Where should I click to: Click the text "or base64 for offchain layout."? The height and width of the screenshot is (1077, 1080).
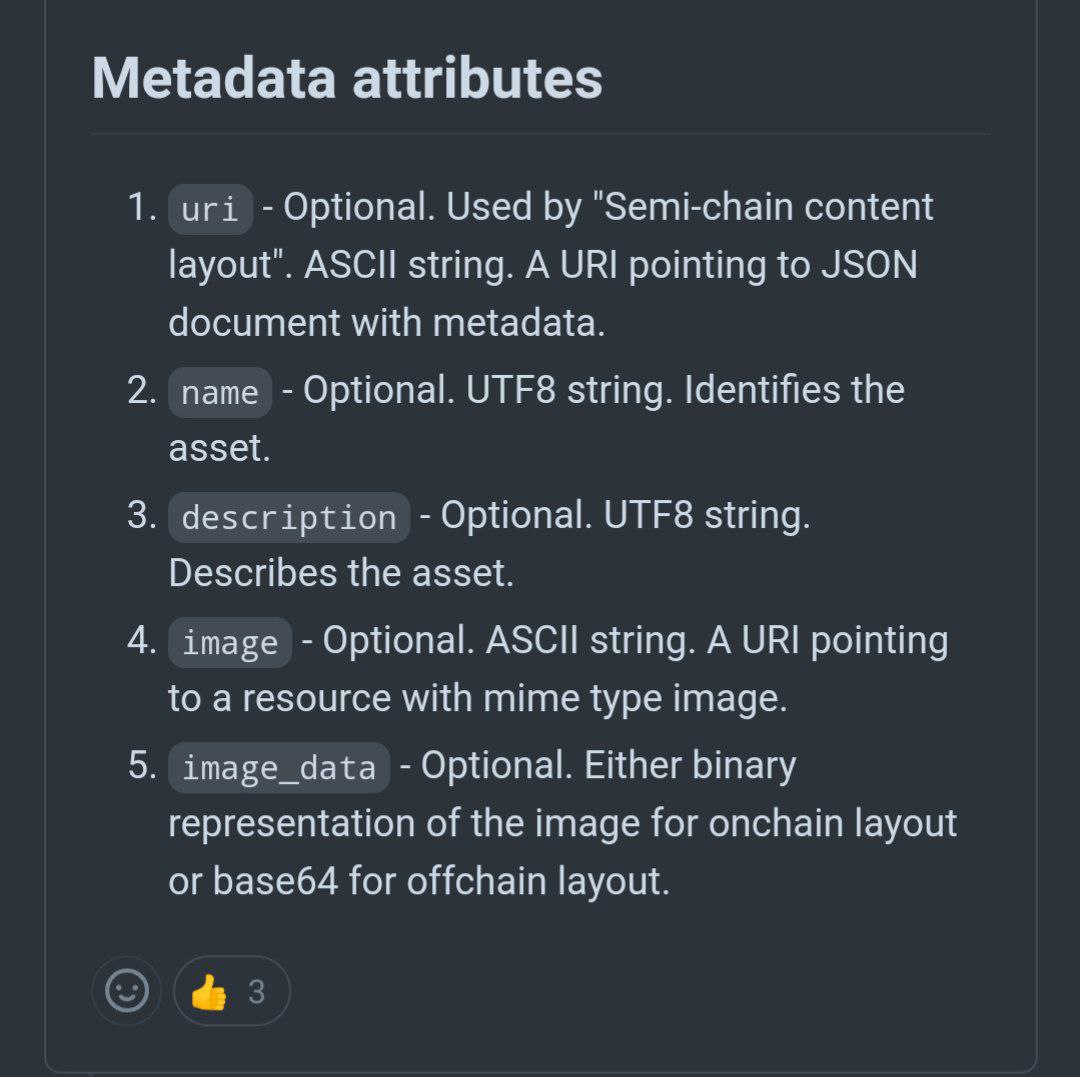coord(419,881)
